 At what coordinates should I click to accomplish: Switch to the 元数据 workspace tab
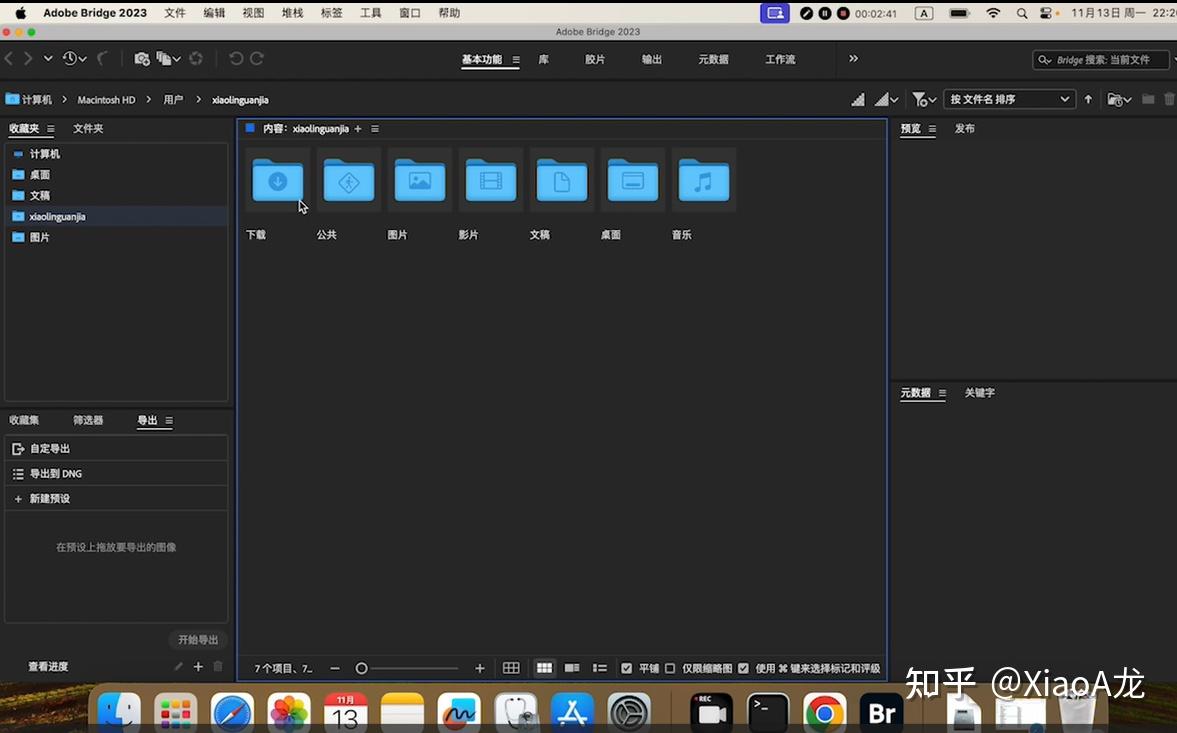click(x=712, y=59)
